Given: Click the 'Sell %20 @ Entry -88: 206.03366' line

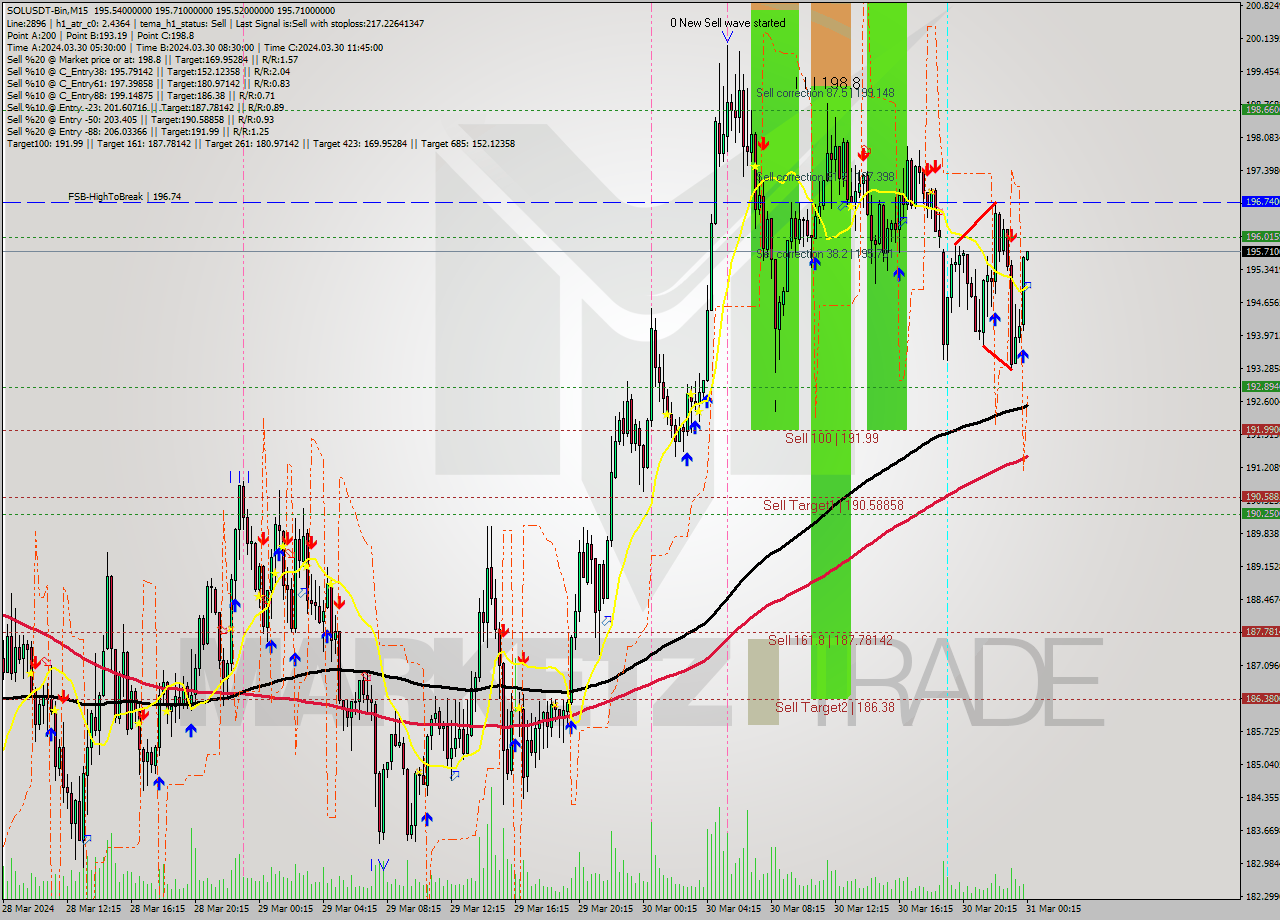Looking at the screenshot, I should pos(138,131).
